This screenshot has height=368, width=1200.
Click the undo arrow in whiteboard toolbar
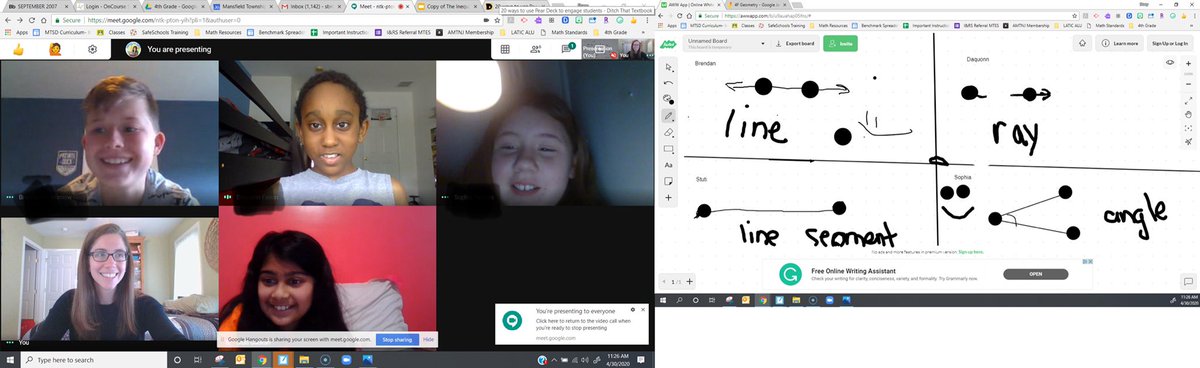pos(669,82)
